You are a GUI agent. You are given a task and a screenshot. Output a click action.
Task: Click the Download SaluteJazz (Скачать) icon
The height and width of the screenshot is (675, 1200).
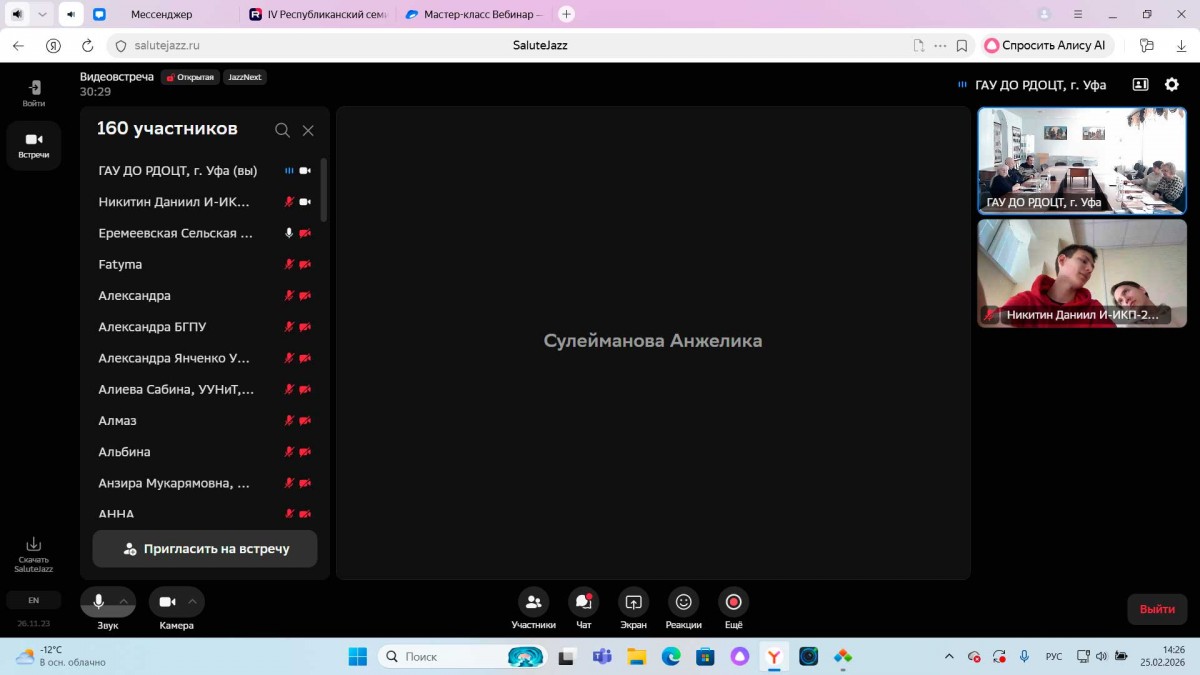tap(33, 545)
